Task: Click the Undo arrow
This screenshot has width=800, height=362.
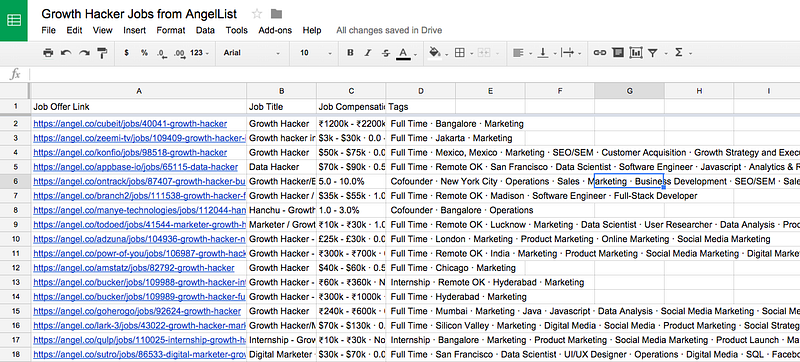Action: pyautogui.click(x=66, y=53)
